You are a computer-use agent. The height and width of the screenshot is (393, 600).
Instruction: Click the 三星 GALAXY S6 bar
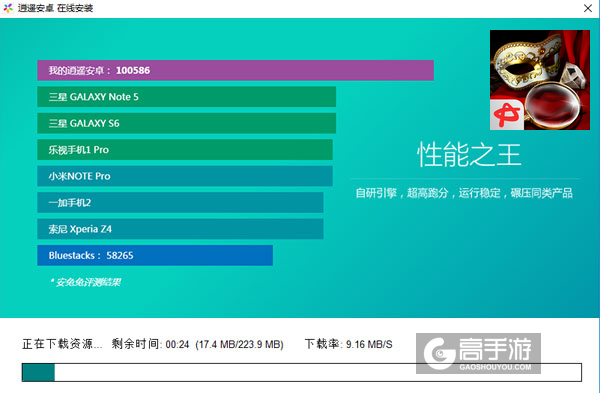(187, 123)
